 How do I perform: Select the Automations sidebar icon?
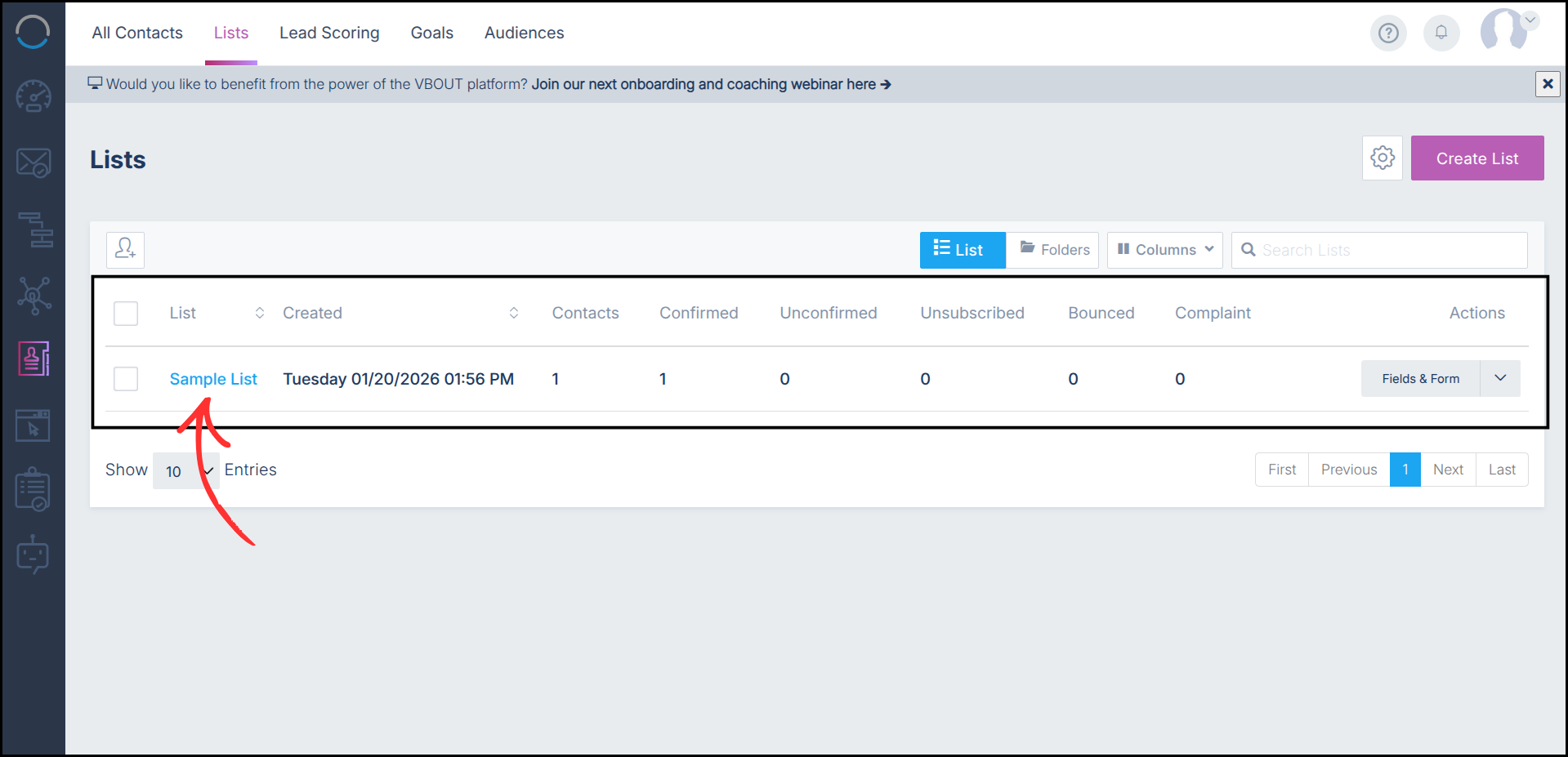tap(33, 230)
